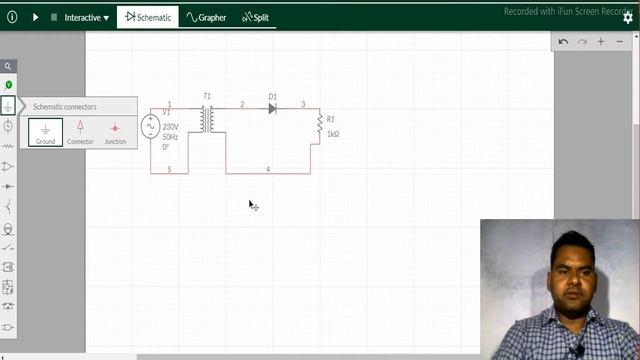Redo the last undone action
This screenshot has width=640, height=360.
(582, 42)
